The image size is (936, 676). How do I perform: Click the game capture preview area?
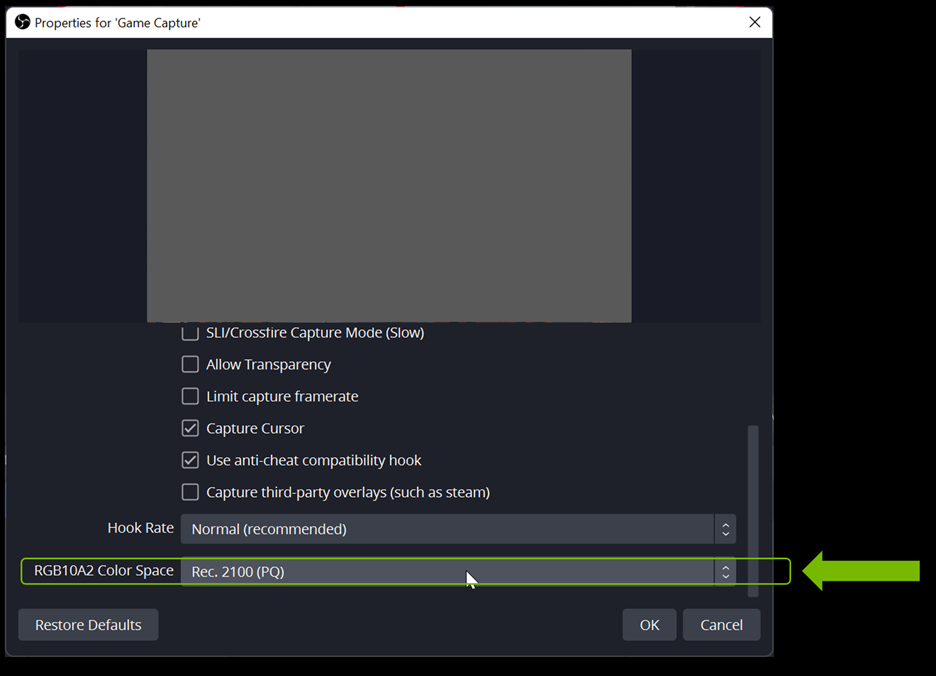click(390, 185)
